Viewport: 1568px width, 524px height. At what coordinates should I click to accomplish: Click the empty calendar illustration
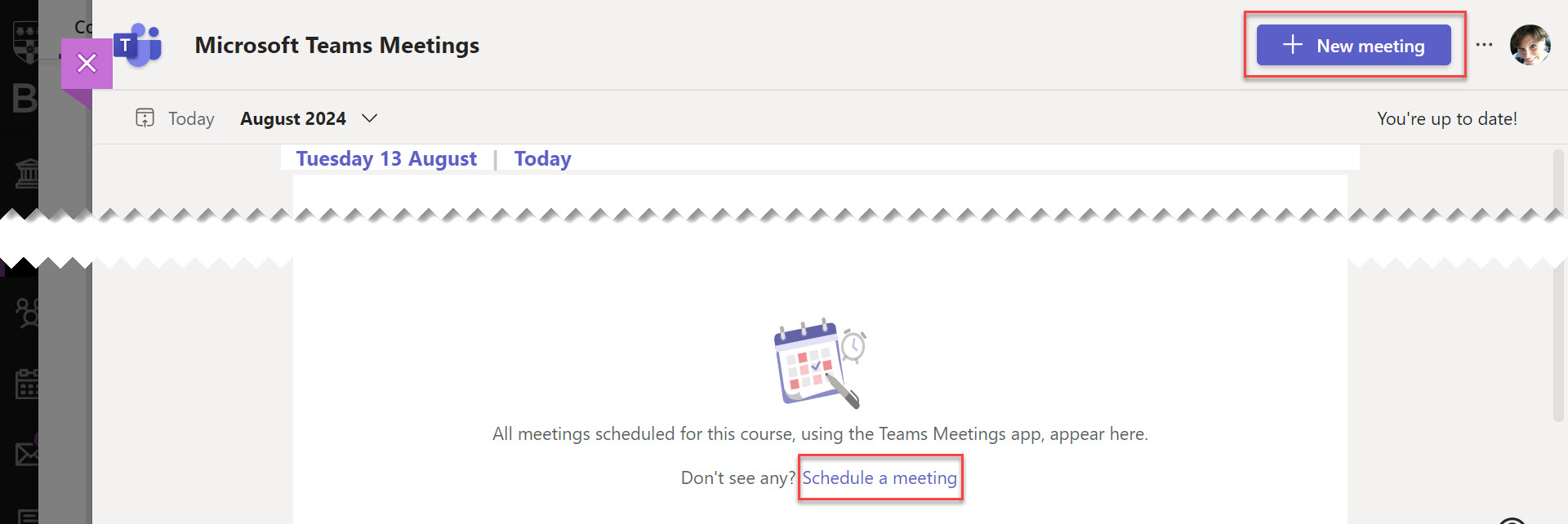819,363
